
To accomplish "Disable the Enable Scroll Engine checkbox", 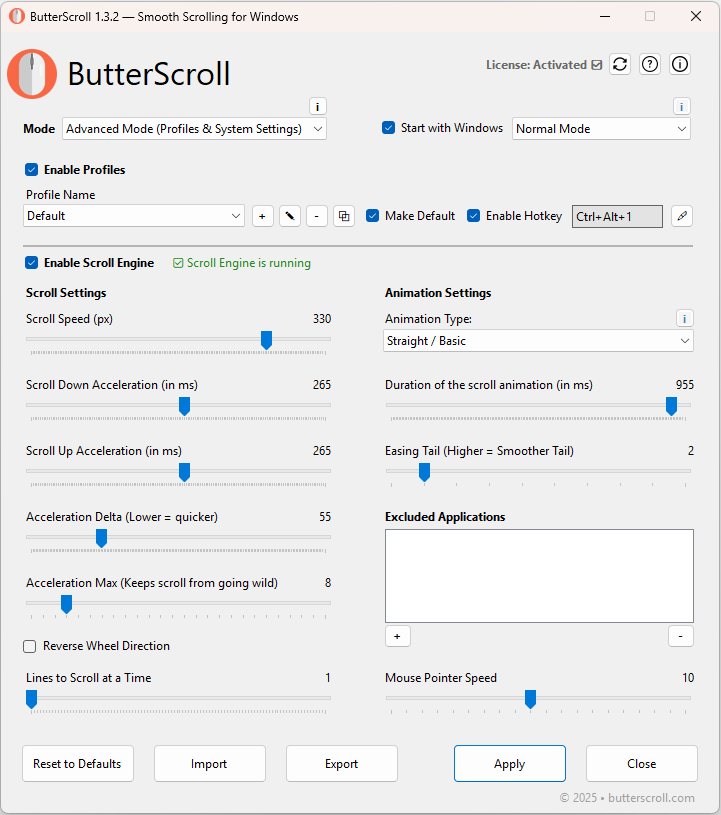I will pos(32,262).
